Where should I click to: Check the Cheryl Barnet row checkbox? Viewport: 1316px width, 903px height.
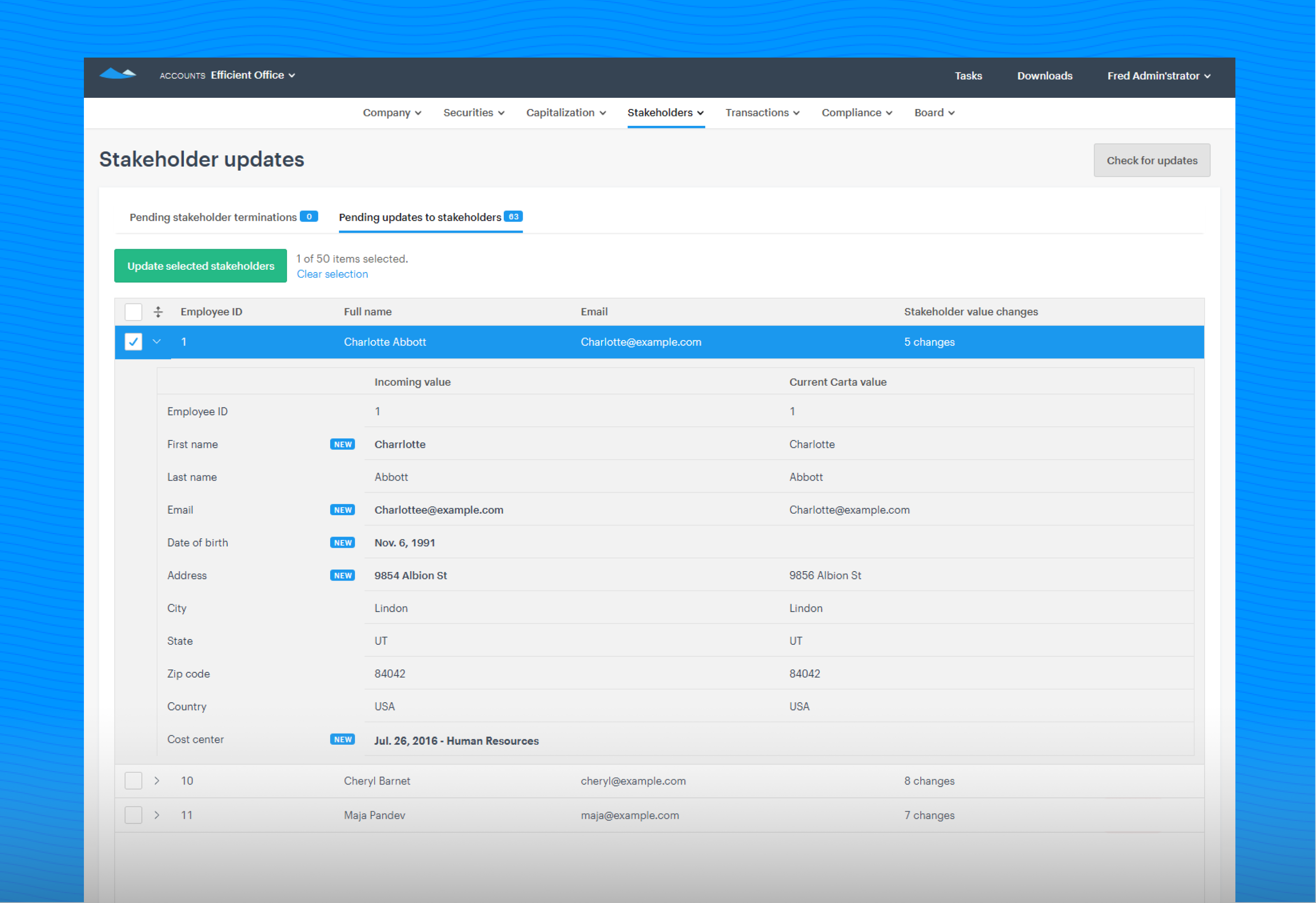pos(133,781)
